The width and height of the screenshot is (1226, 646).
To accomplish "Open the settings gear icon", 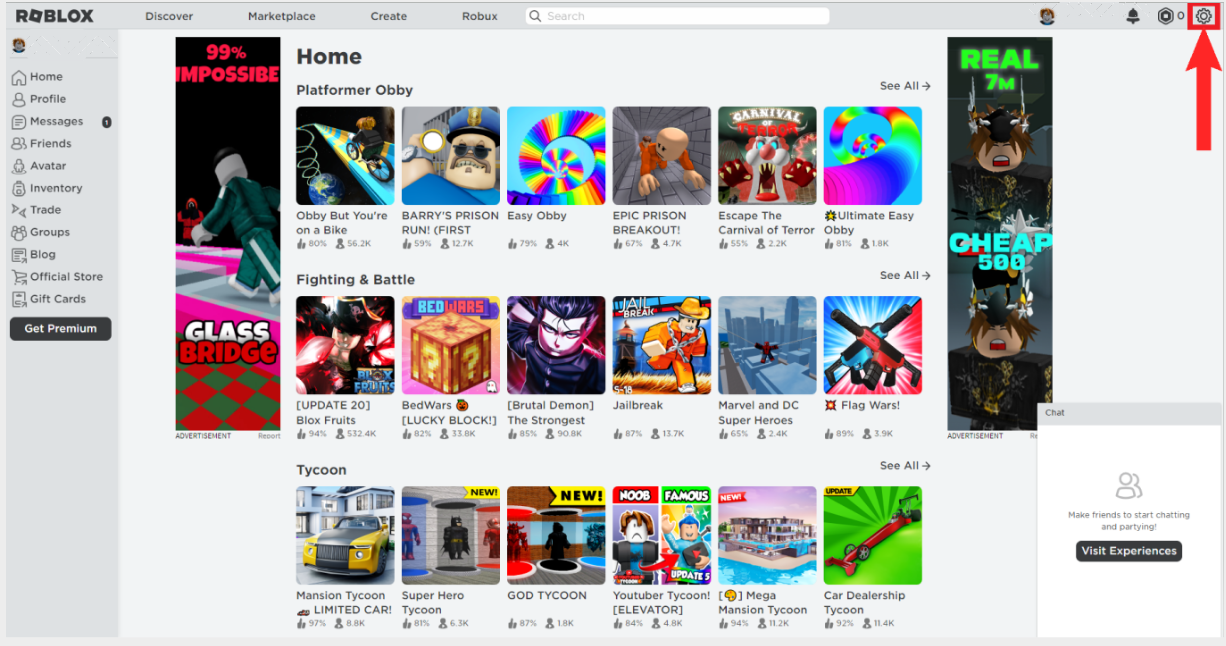I will tap(1204, 16).
